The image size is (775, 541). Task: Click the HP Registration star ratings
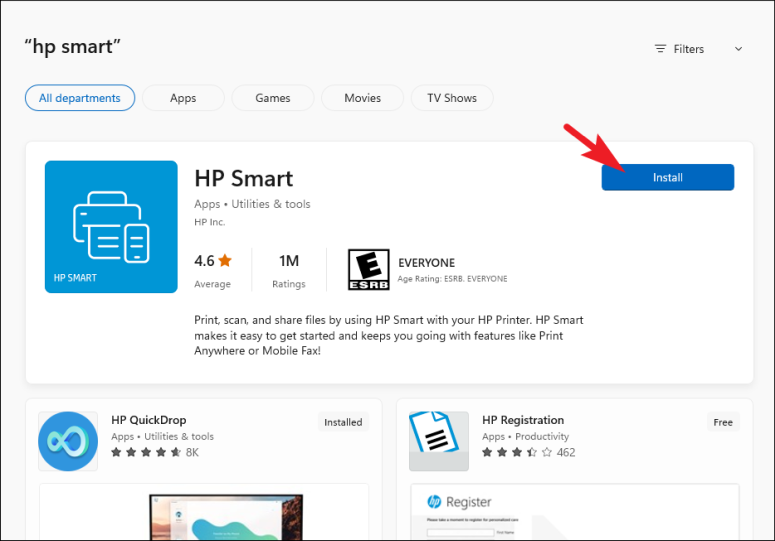pos(517,453)
